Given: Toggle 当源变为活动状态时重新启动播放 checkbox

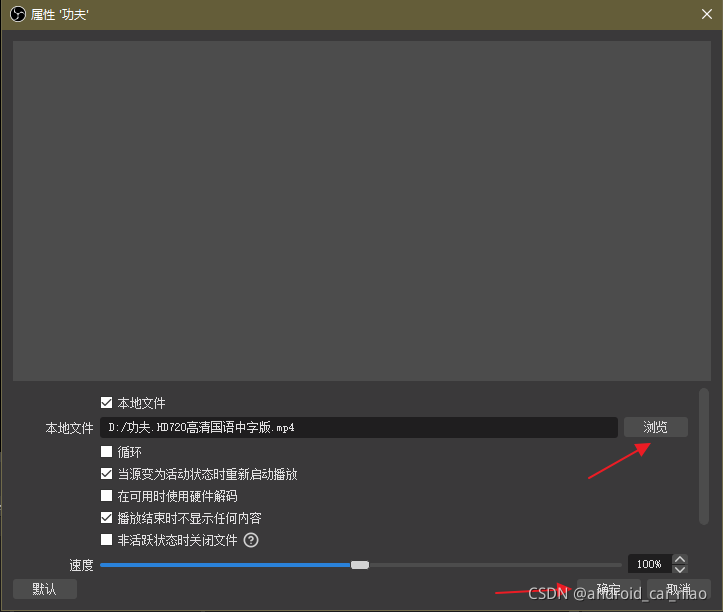Looking at the screenshot, I should point(107,474).
